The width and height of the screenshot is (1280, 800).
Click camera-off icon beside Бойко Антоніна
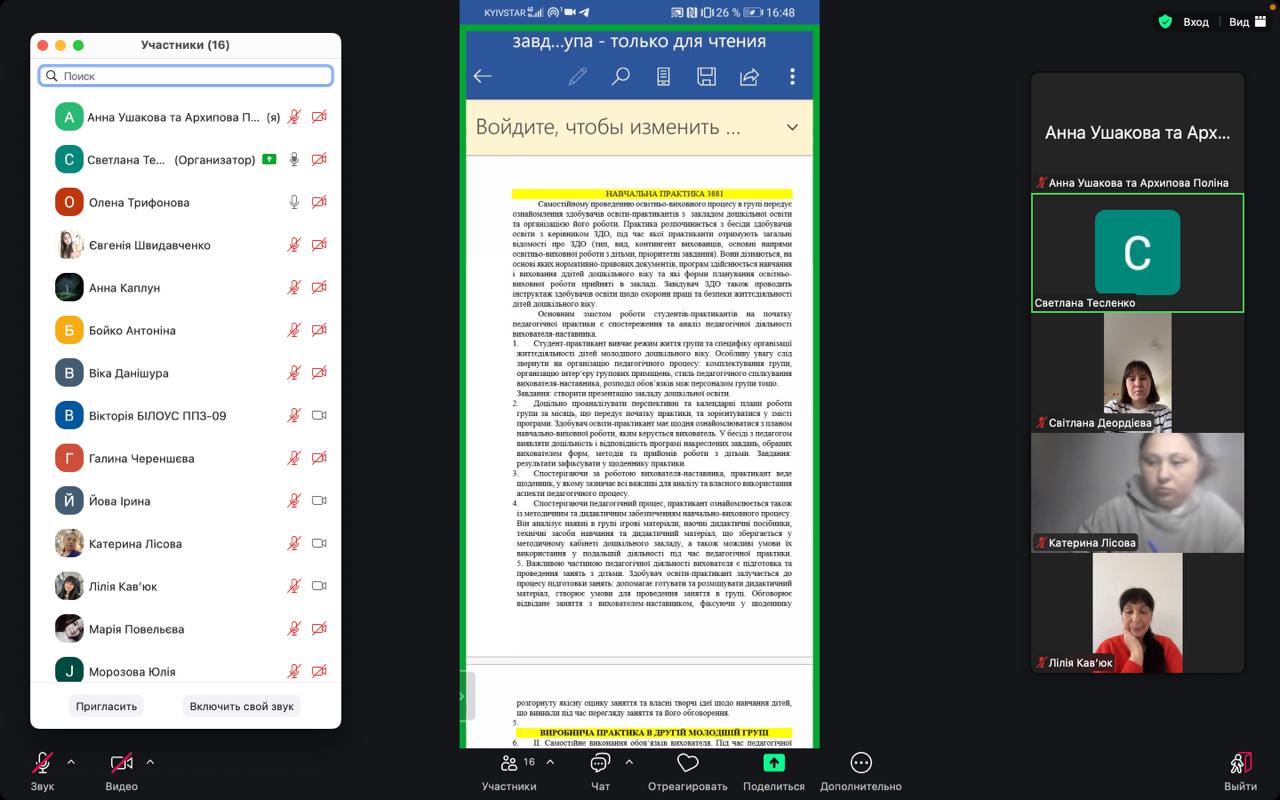(x=319, y=330)
